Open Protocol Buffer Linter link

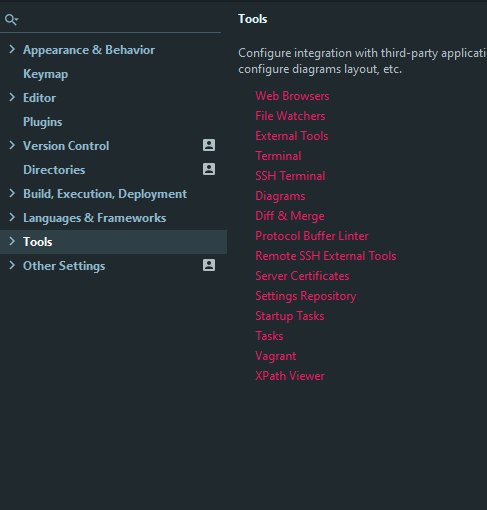(312, 236)
